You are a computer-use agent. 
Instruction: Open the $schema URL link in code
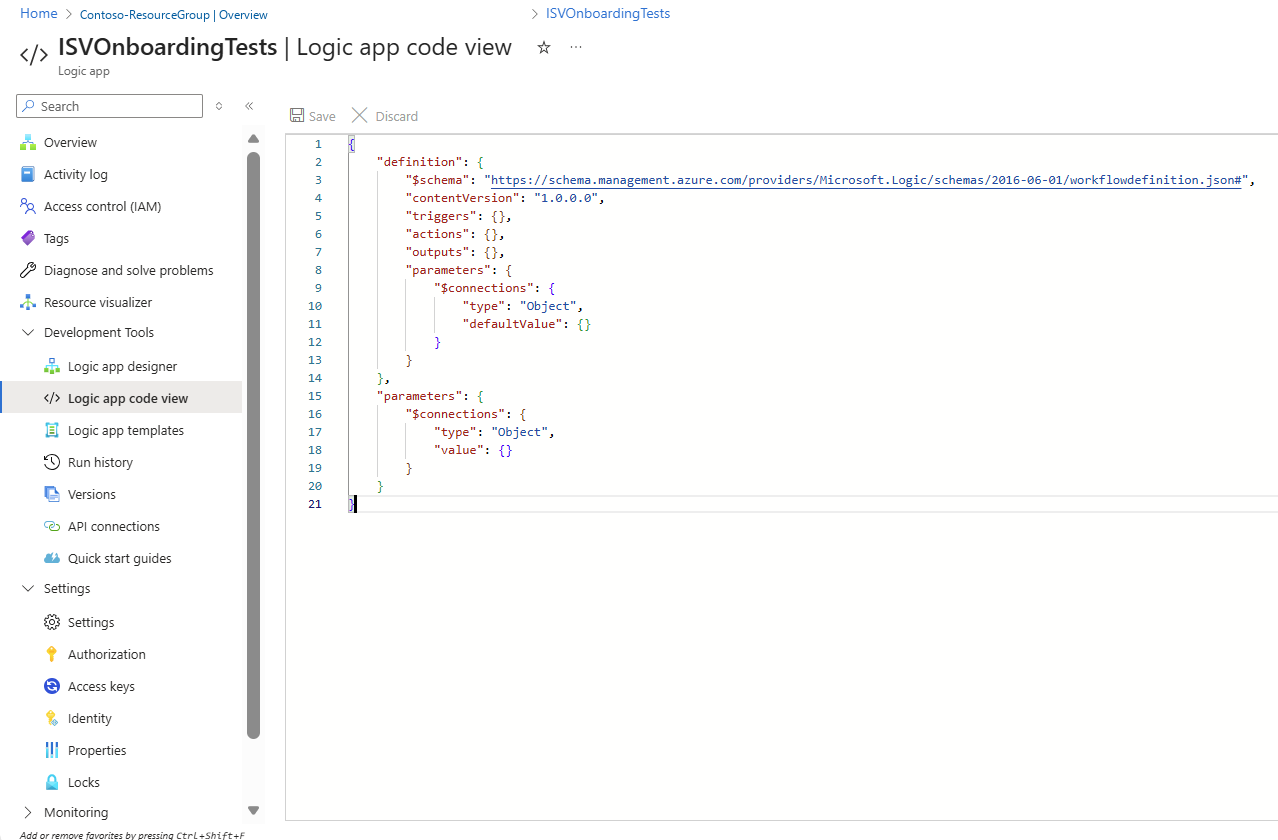click(x=864, y=180)
